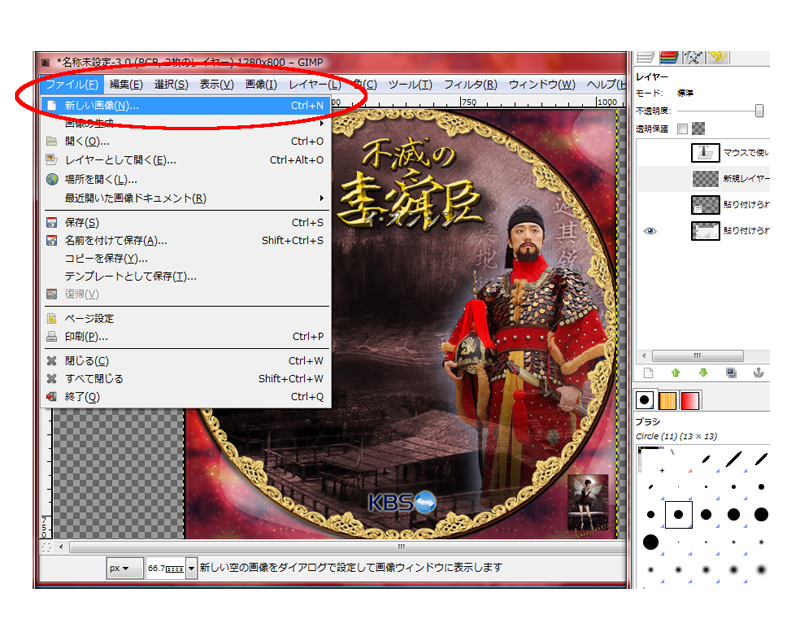Open the Brushes tab with black dot
The image size is (800, 619).
644,400
